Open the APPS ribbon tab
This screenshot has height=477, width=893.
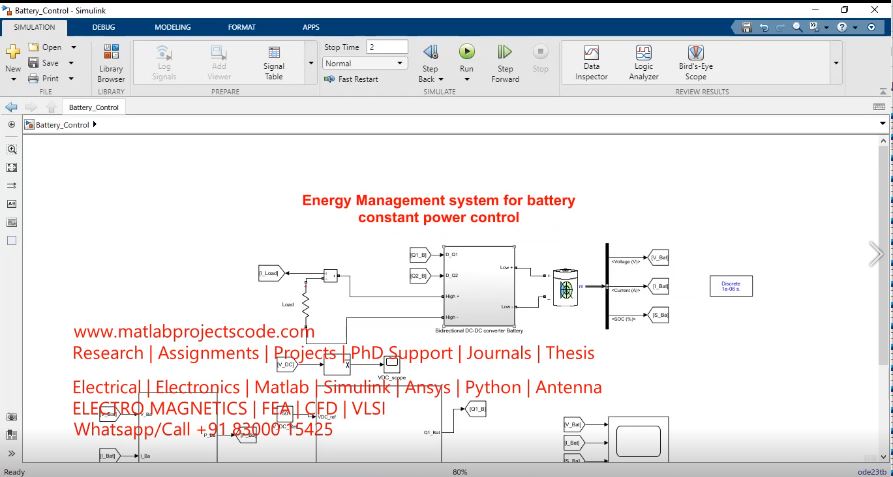pos(311,27)
